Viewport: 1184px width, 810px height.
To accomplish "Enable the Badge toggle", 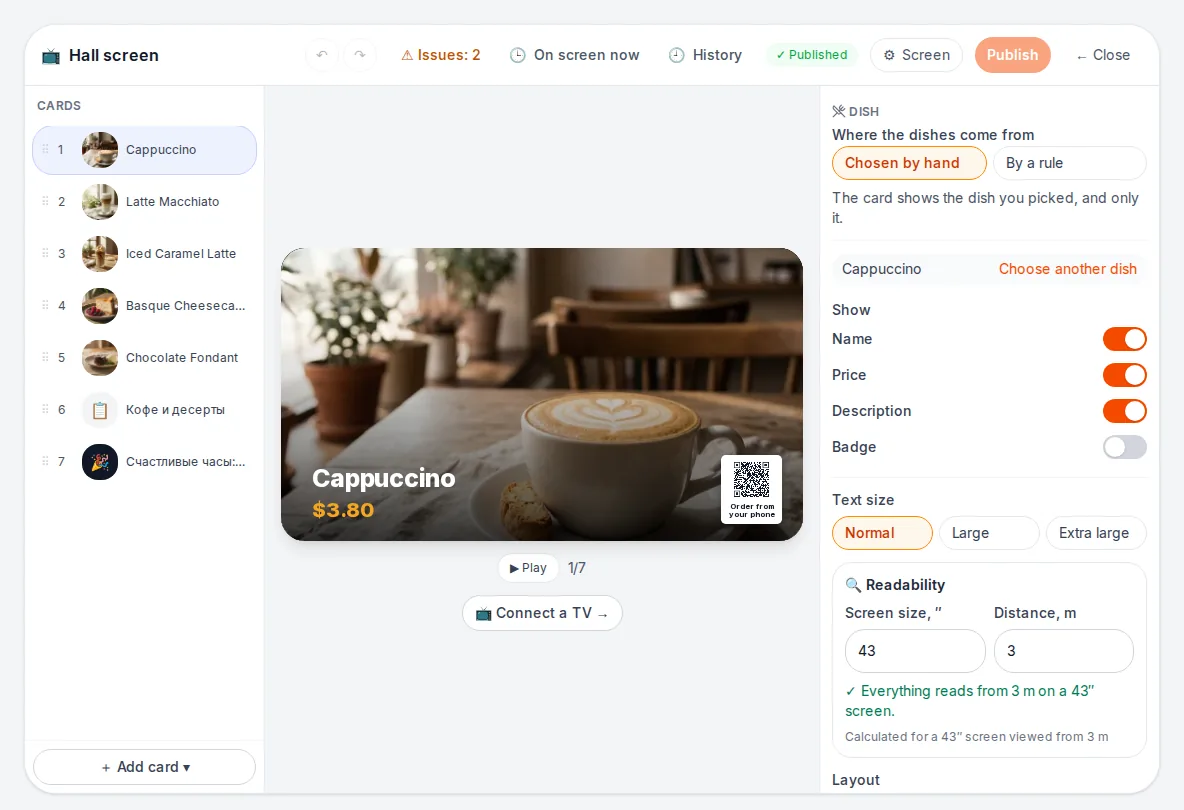I will click(x=1124, y=447).
